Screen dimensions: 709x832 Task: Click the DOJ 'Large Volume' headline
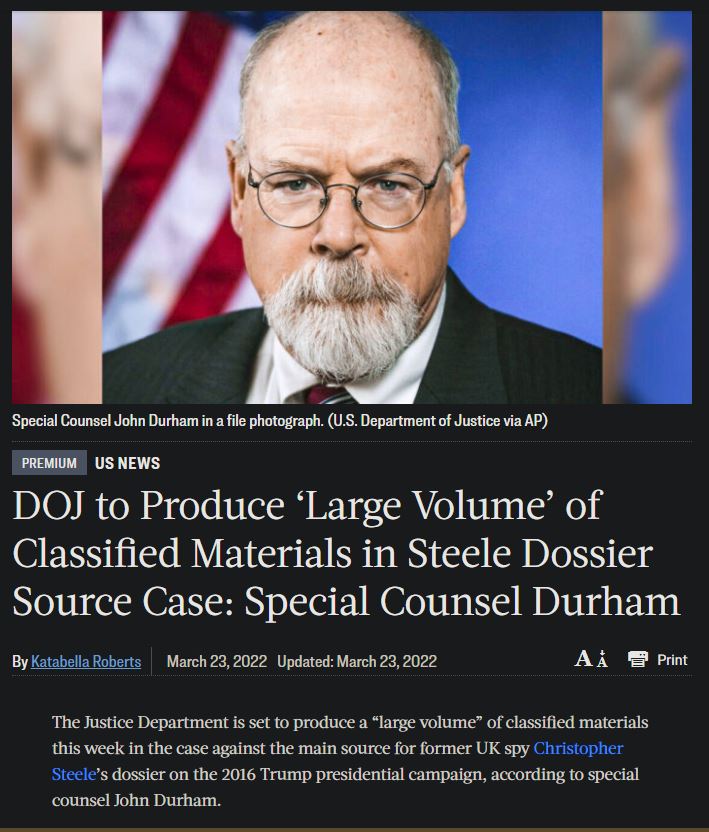point(346,553)
